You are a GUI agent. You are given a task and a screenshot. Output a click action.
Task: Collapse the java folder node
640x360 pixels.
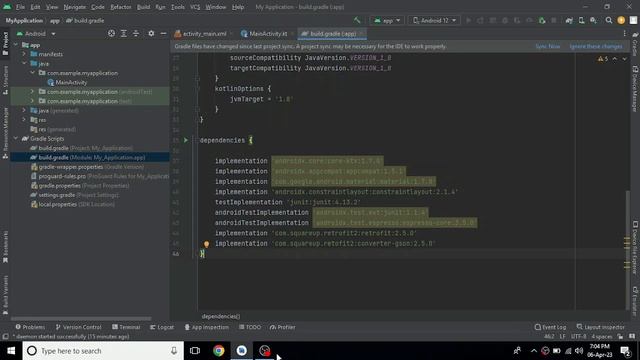pos(24,64)
